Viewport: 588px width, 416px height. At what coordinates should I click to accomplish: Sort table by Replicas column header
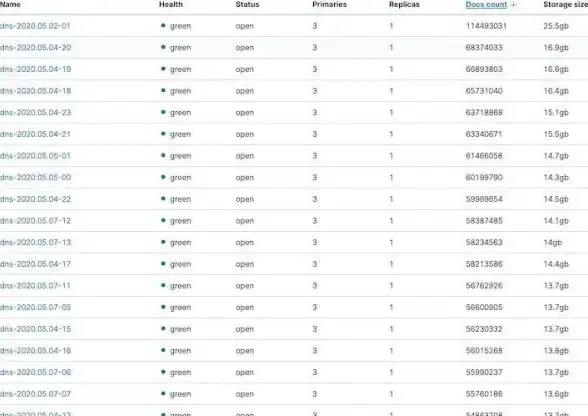click(404, 5)
